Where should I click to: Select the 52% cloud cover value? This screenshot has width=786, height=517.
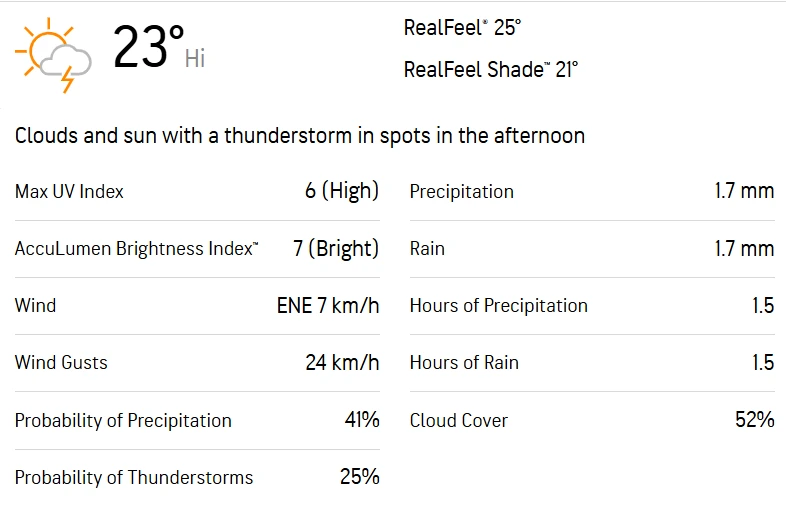755,420
